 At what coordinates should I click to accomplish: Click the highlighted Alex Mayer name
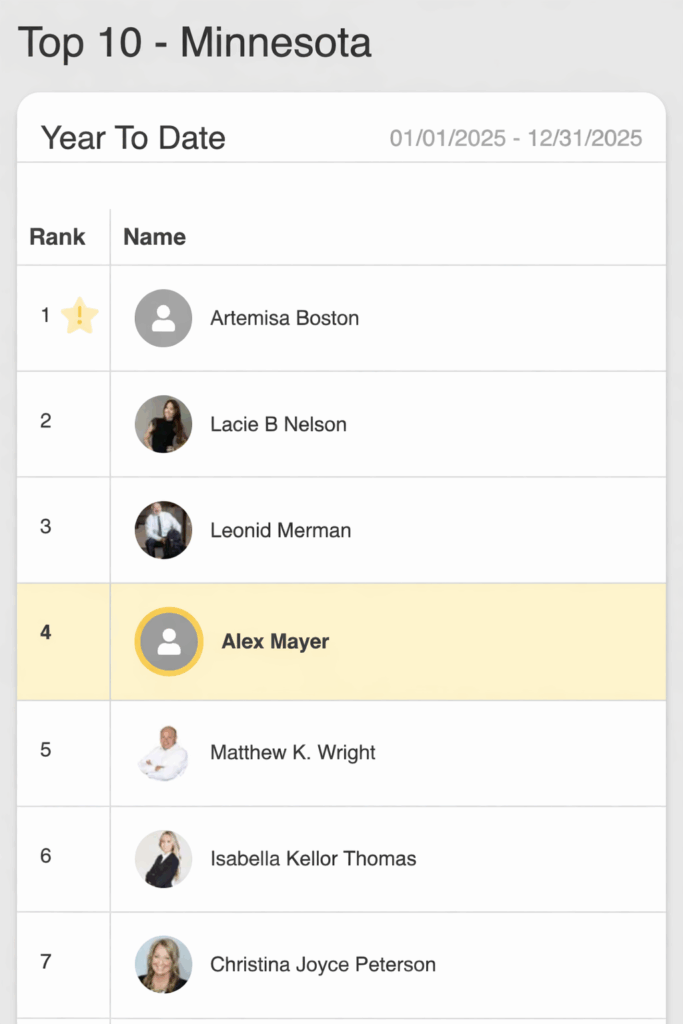click(x=275, y=642)
